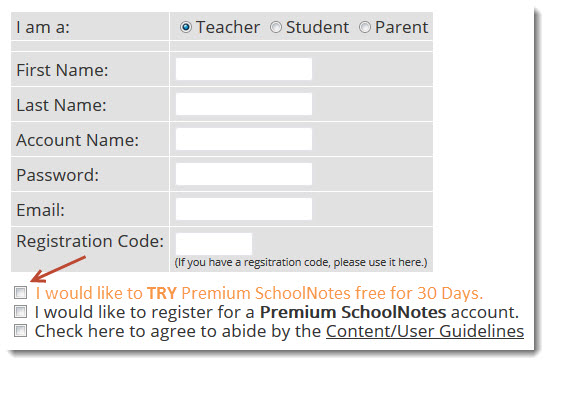Check the 30-day free trial checkbox
Image resolution: width=582 pixels, height=395 pixels.
coord(21,293)
